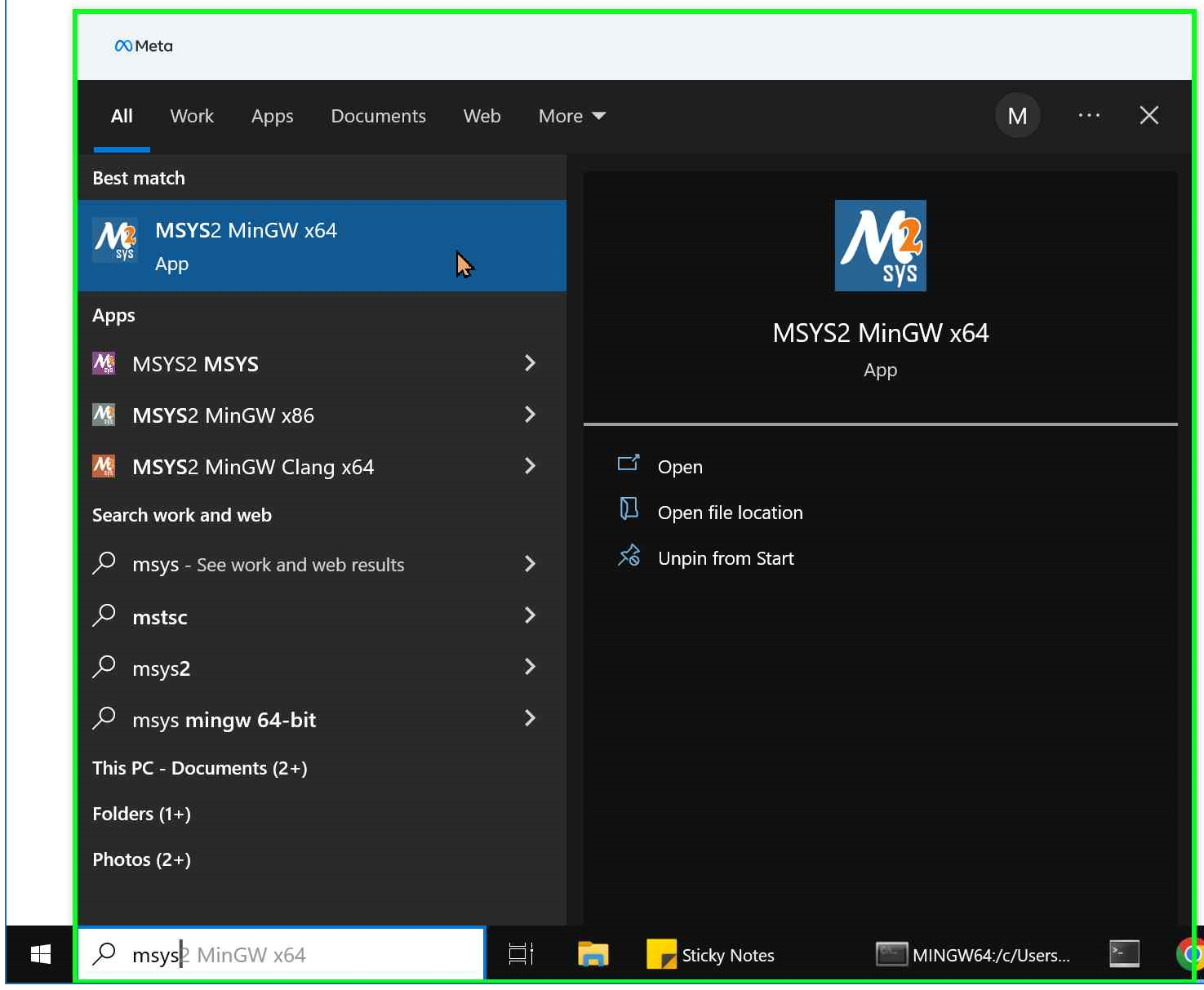This screenshot has height=990, width=1204.
Task: Expand the More filter dropdown
Action: point(572,116)
